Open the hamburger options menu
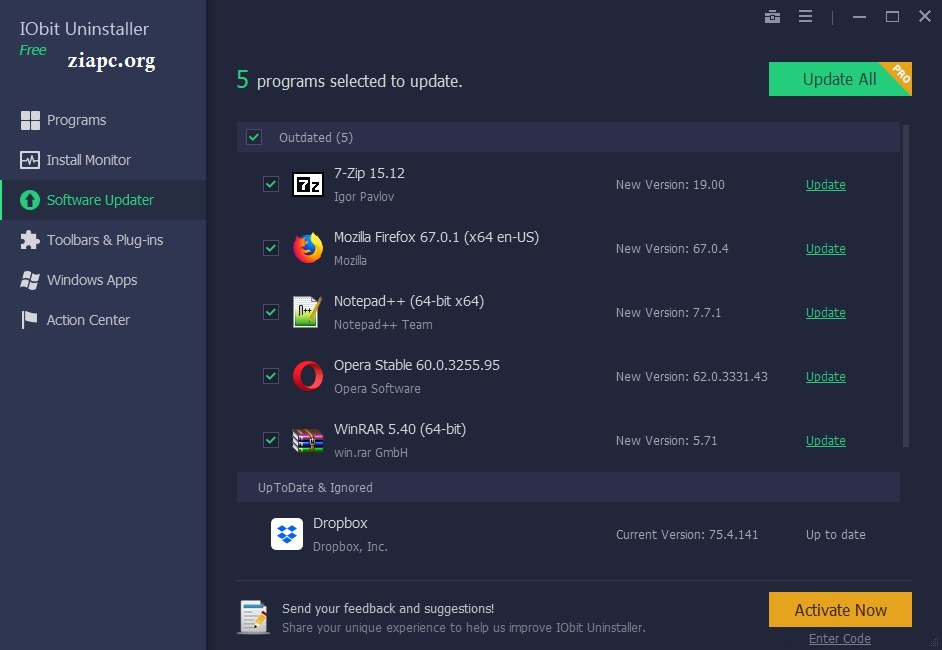The width and height of the screenshot is (942, 650). [806, 16]
